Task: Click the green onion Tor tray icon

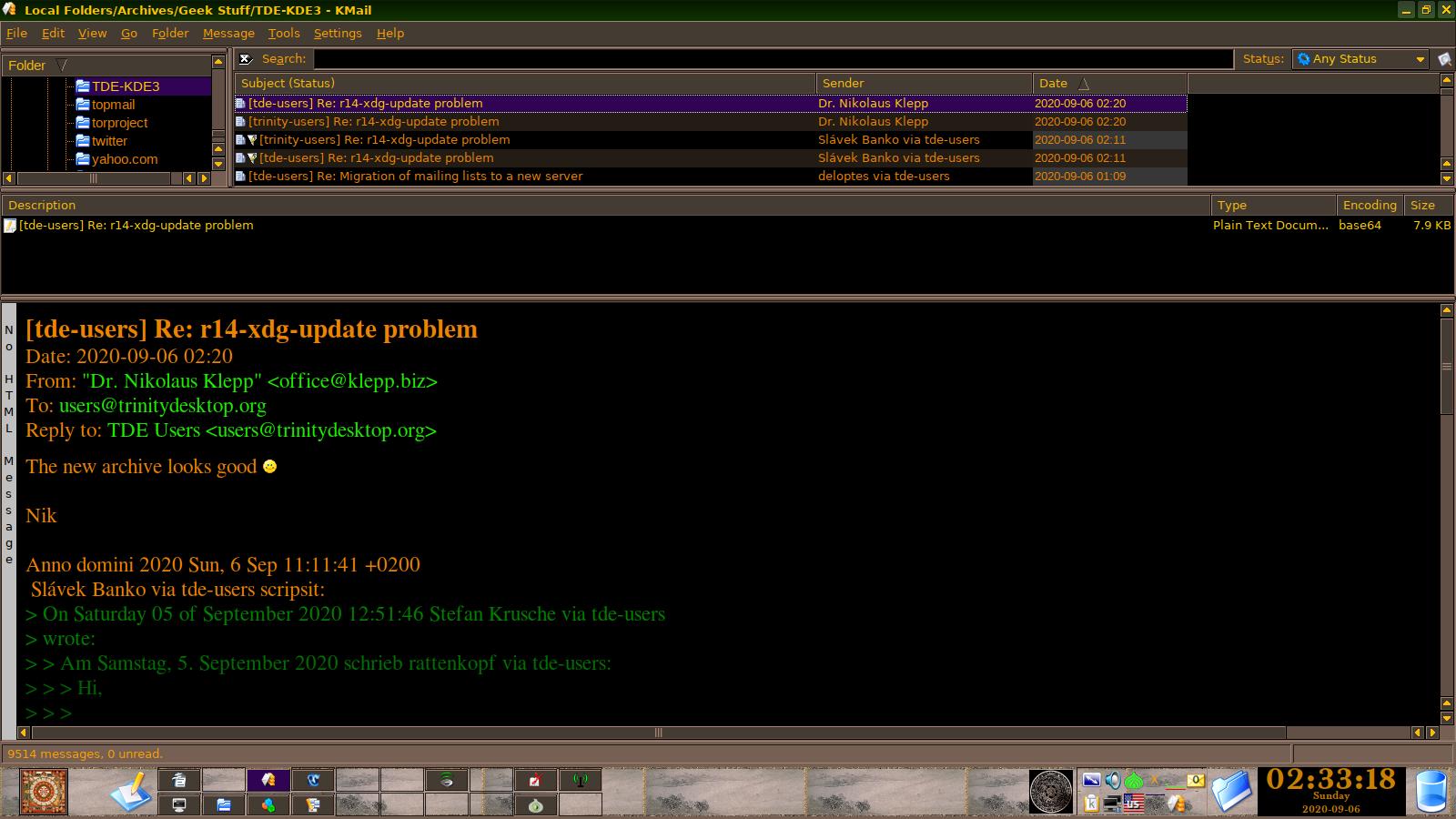Action: click(1134, 780)
